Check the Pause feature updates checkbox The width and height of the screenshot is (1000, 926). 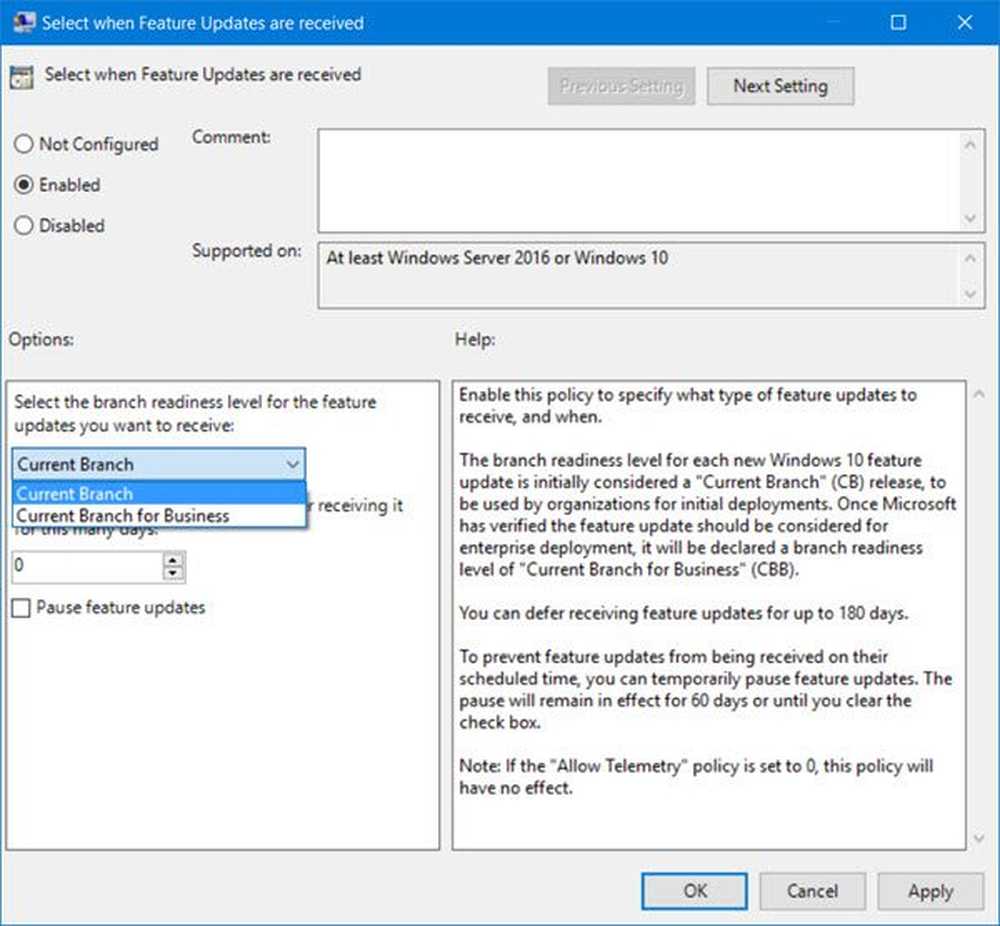(22, 607)
